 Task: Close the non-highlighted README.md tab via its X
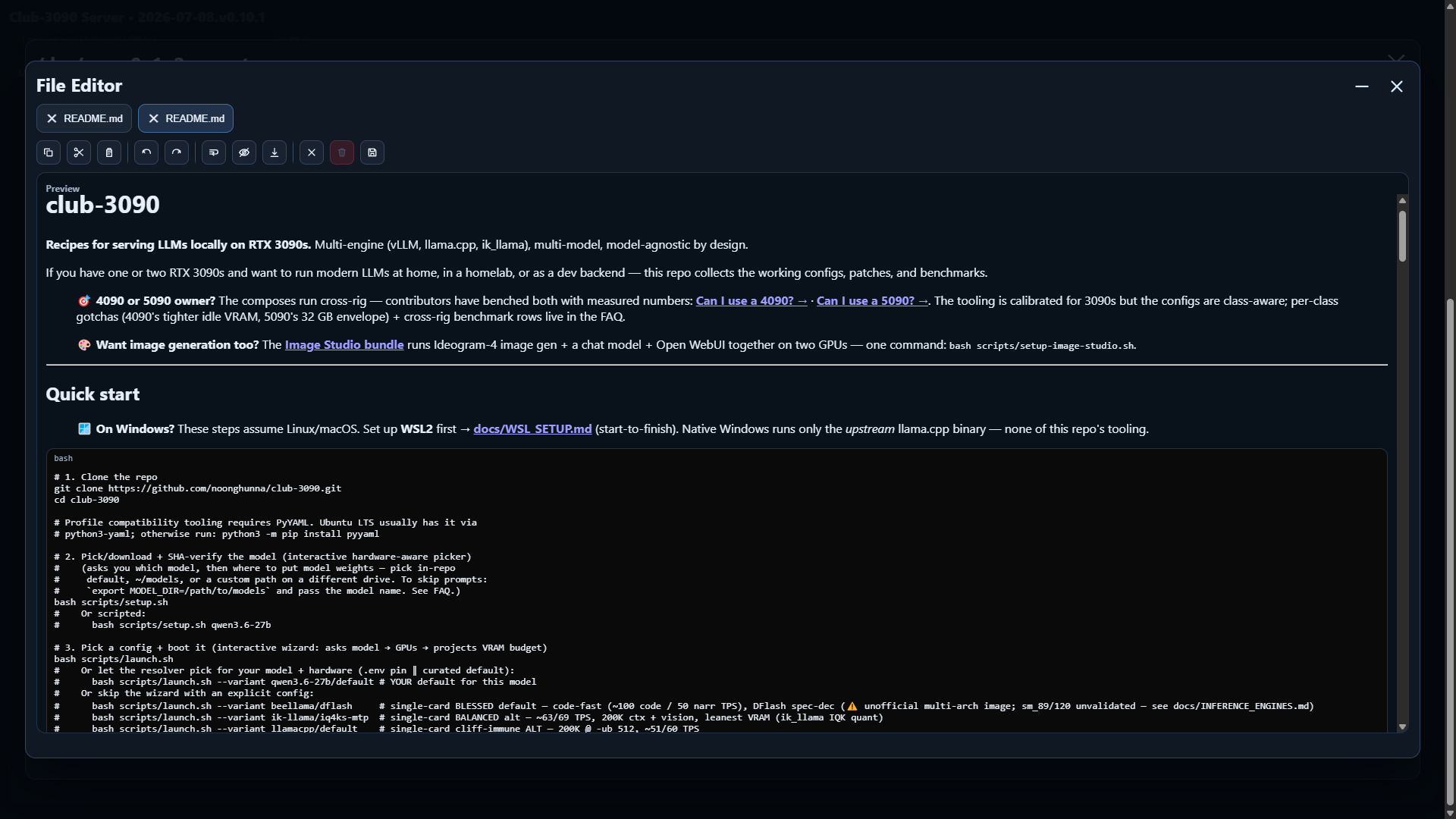coord(52,118)
